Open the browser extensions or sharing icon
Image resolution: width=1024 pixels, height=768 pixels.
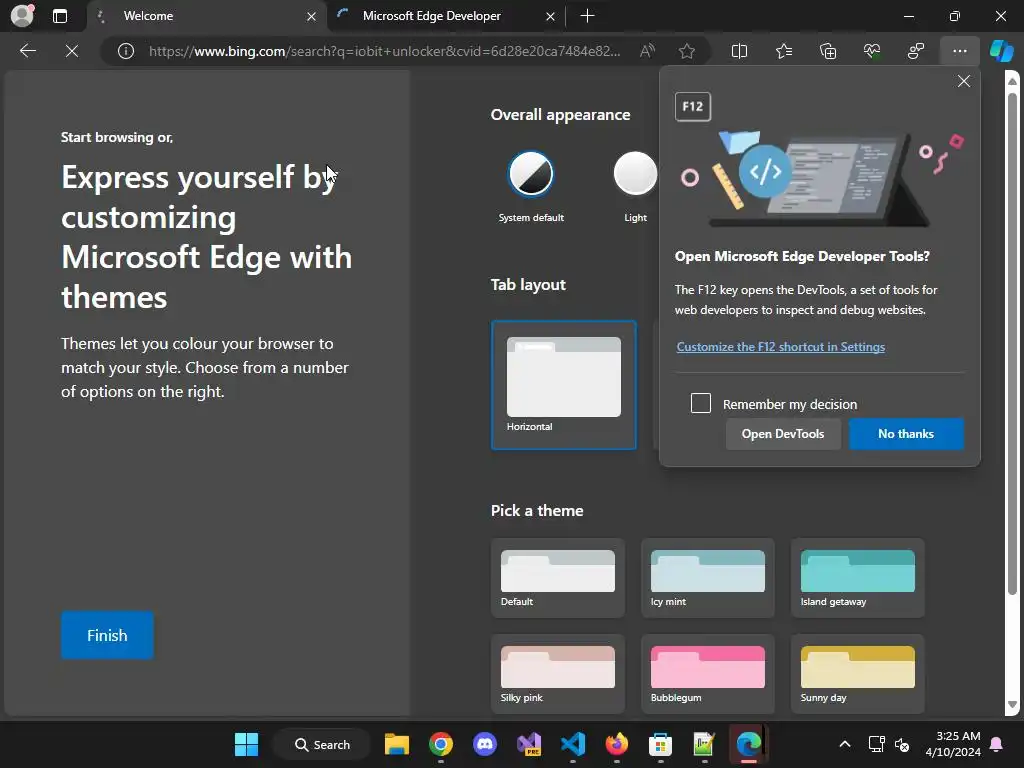916,51
